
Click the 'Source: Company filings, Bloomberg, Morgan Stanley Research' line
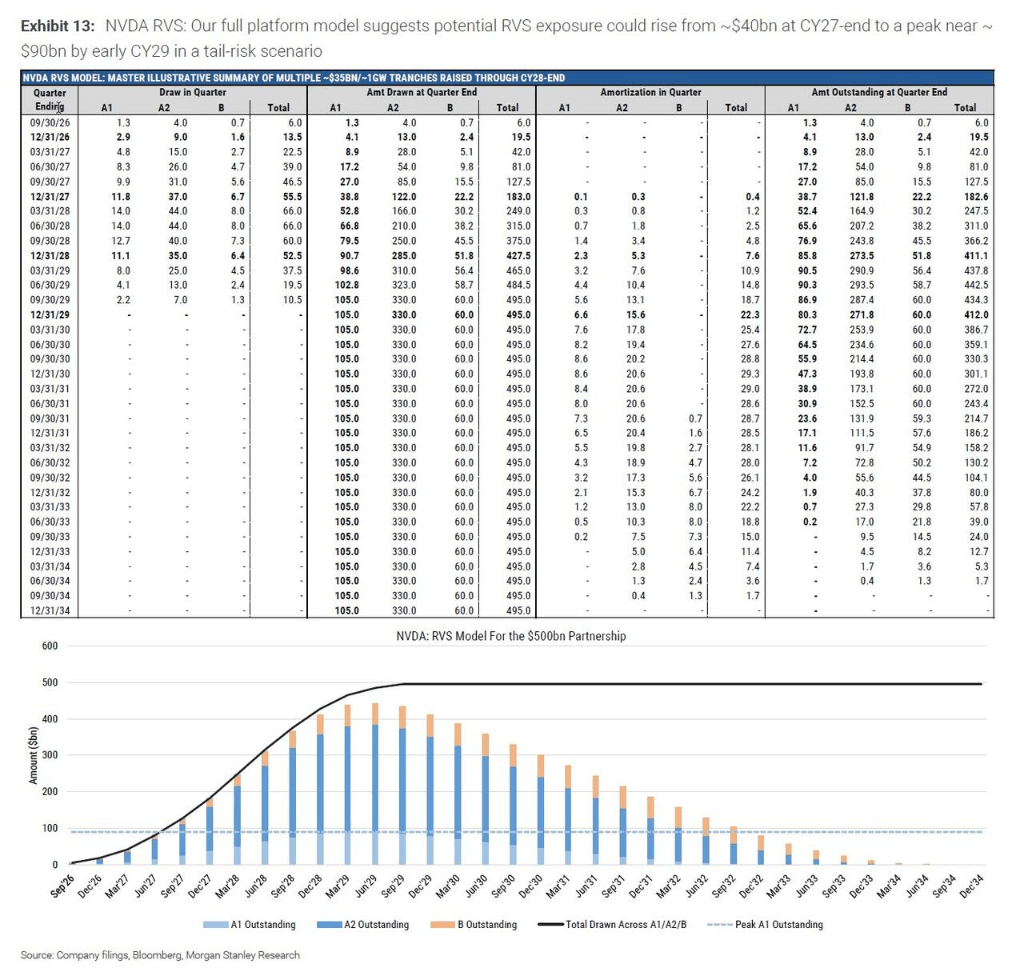[160, 955]
